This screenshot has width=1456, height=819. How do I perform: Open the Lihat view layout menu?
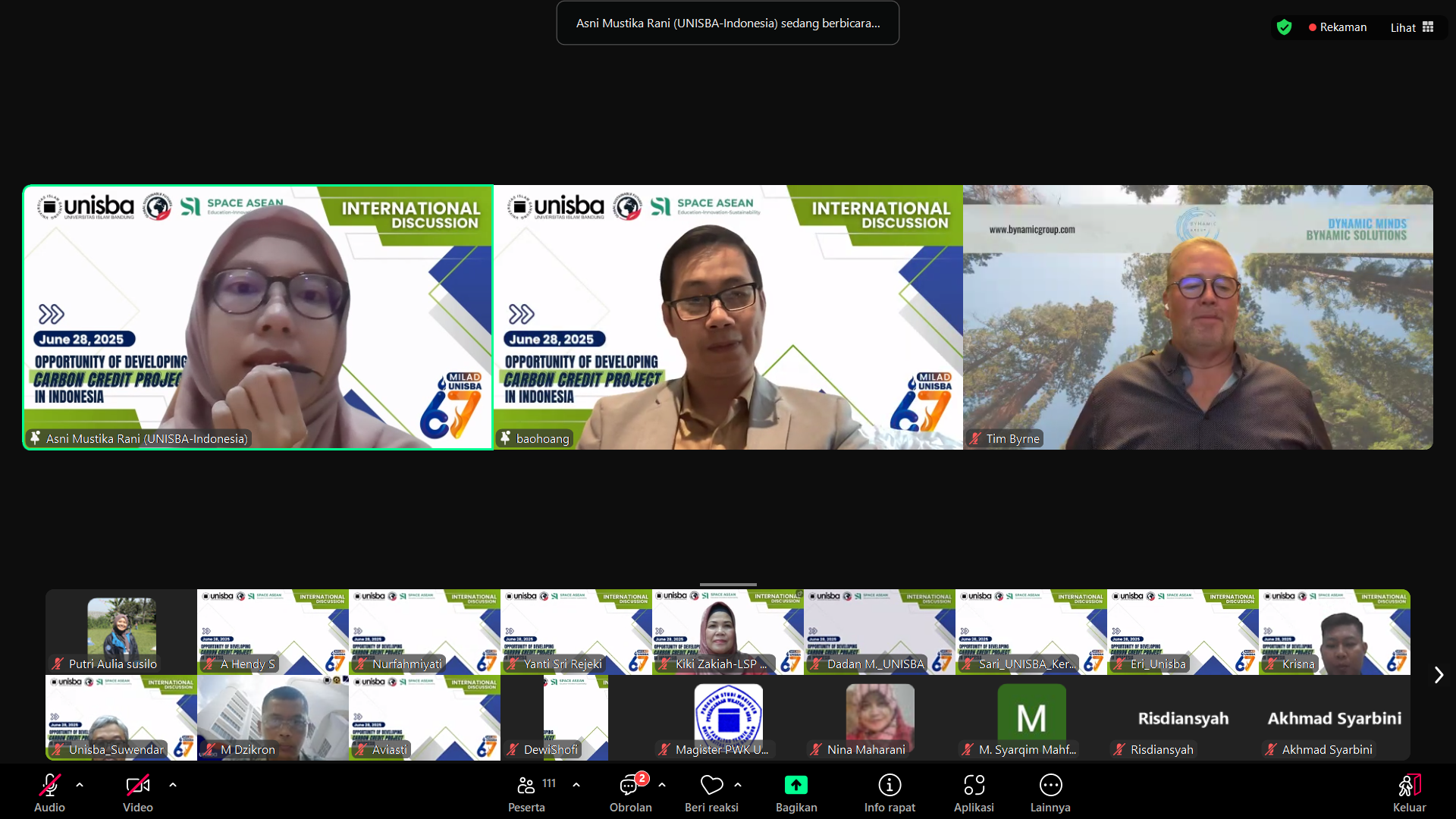point(1411,27)
